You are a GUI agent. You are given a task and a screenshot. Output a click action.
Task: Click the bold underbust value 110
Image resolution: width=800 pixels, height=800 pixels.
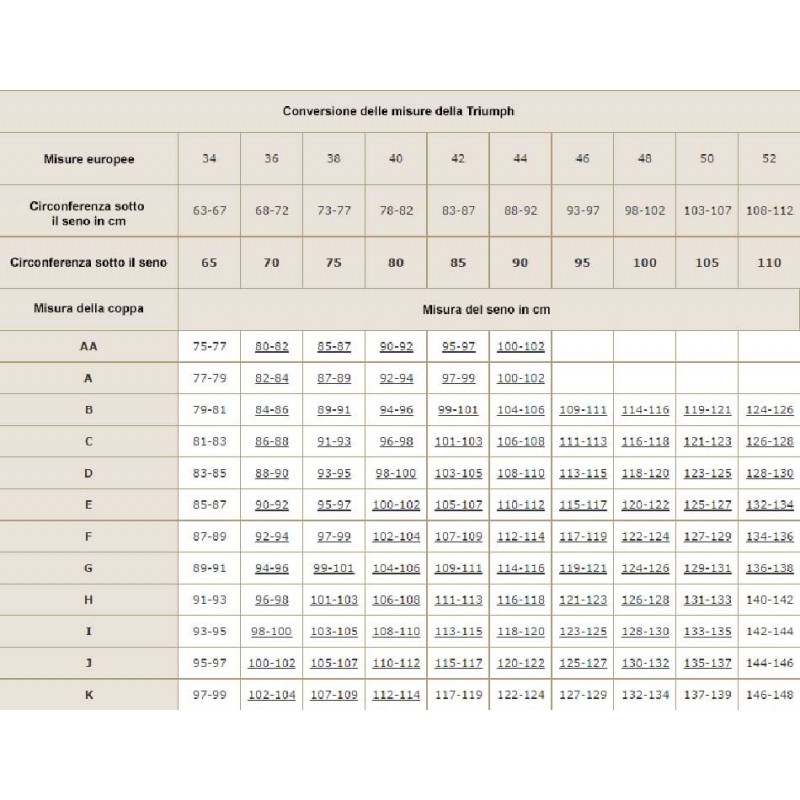click(x=769, y=263)
